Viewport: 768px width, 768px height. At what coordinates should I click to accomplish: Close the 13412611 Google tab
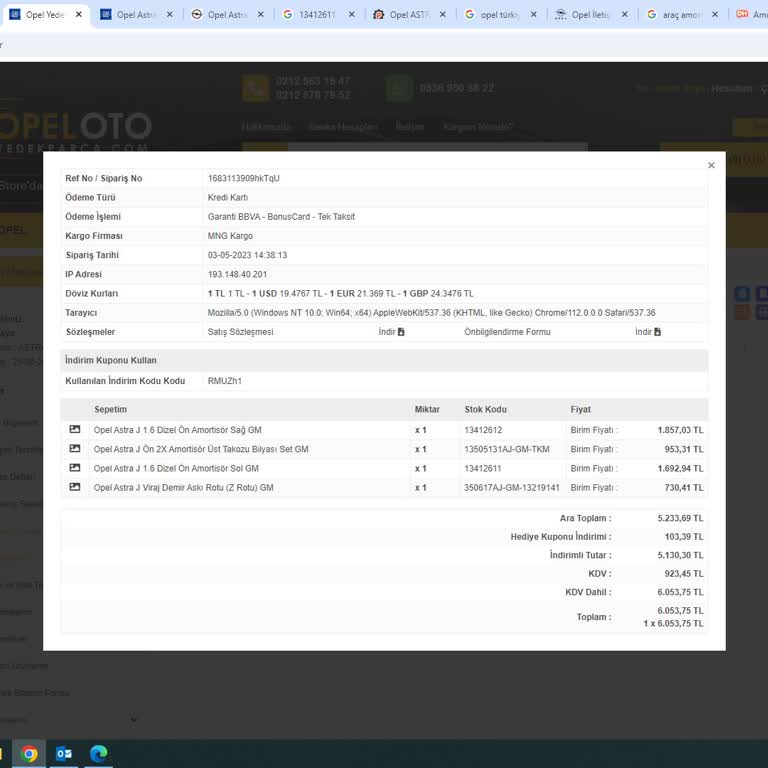[352, 15]
